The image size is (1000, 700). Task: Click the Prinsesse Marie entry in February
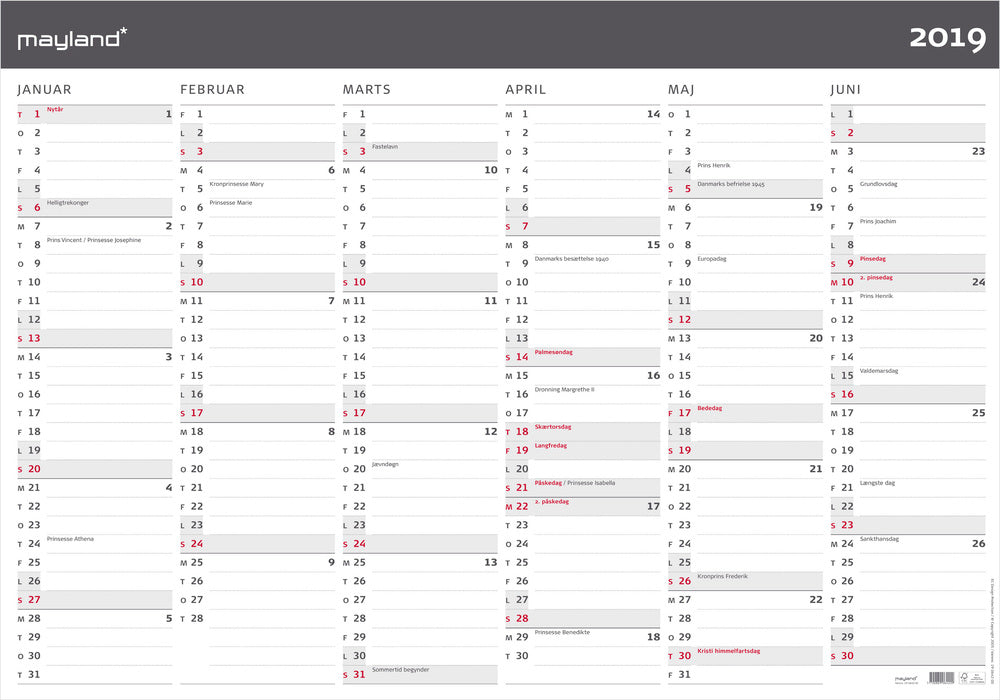click(x=231, y=203)
